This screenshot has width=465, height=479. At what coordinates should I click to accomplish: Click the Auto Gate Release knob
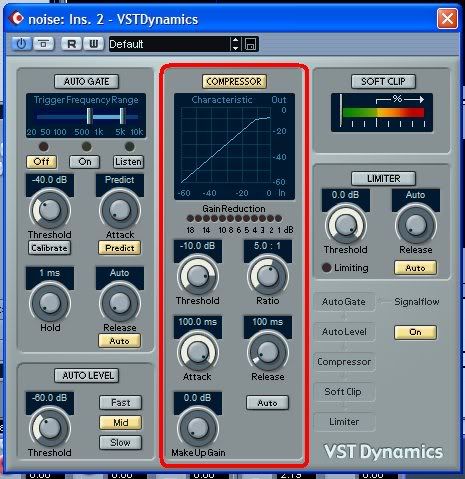tap(120, 303)
